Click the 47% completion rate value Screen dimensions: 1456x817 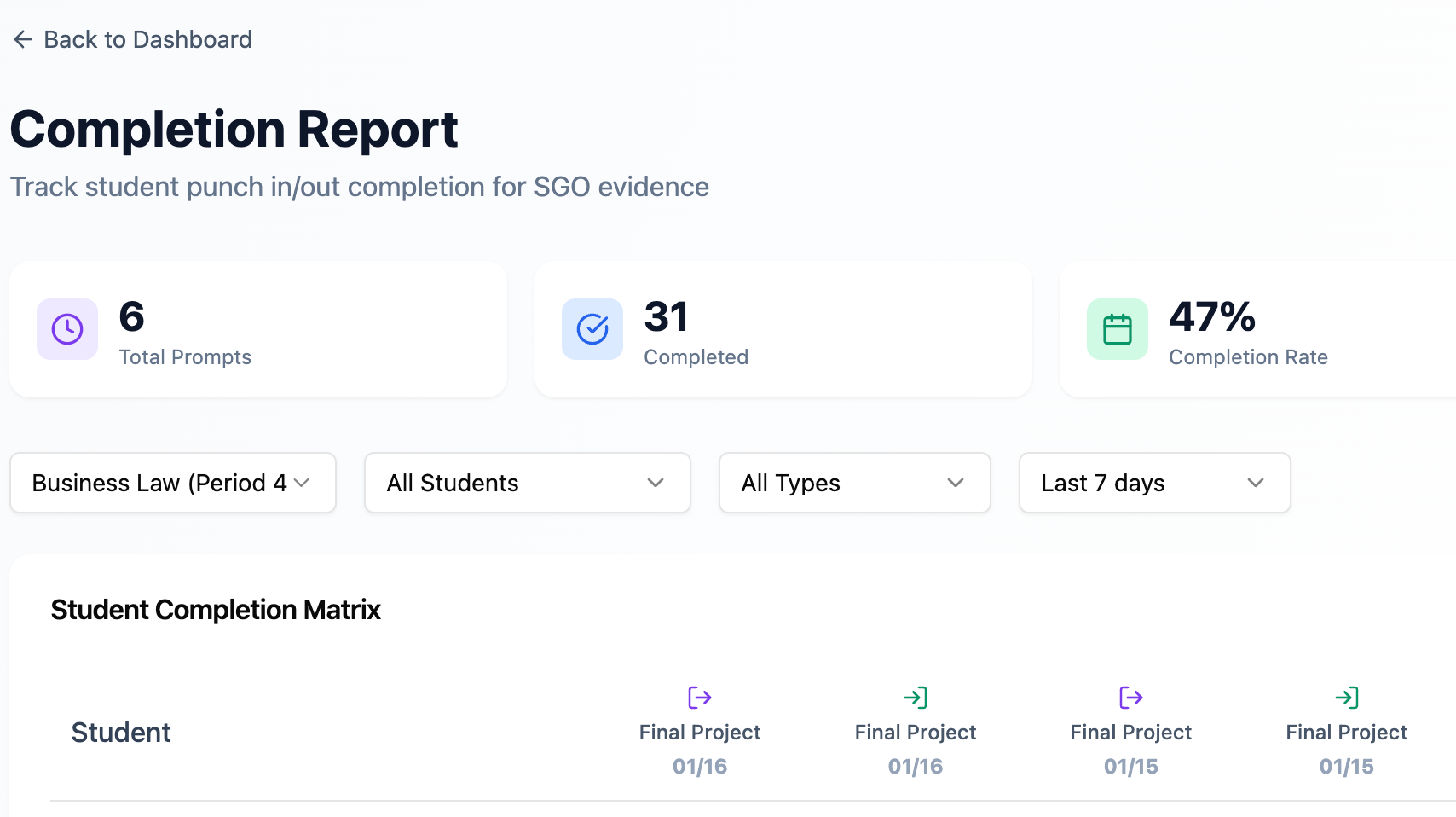(1212, 317)
